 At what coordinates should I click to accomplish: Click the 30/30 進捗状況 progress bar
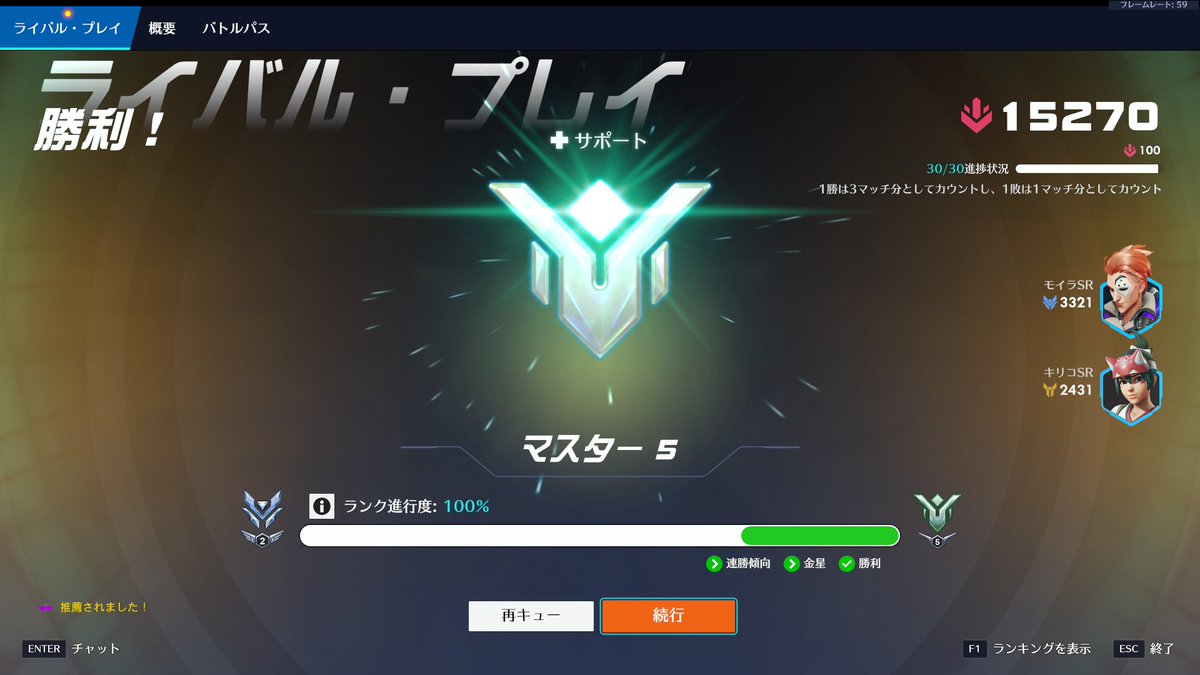1088,169
